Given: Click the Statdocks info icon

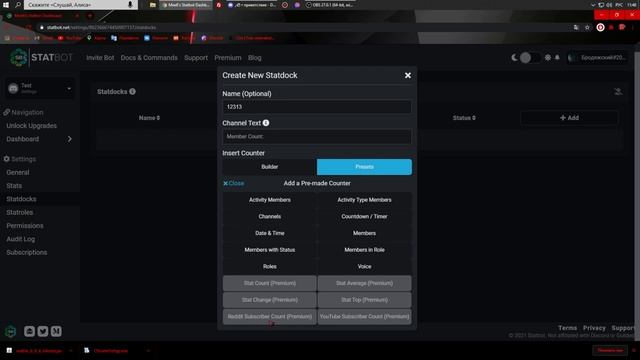Looking at the screenshot, I should (x=132, y=91).
